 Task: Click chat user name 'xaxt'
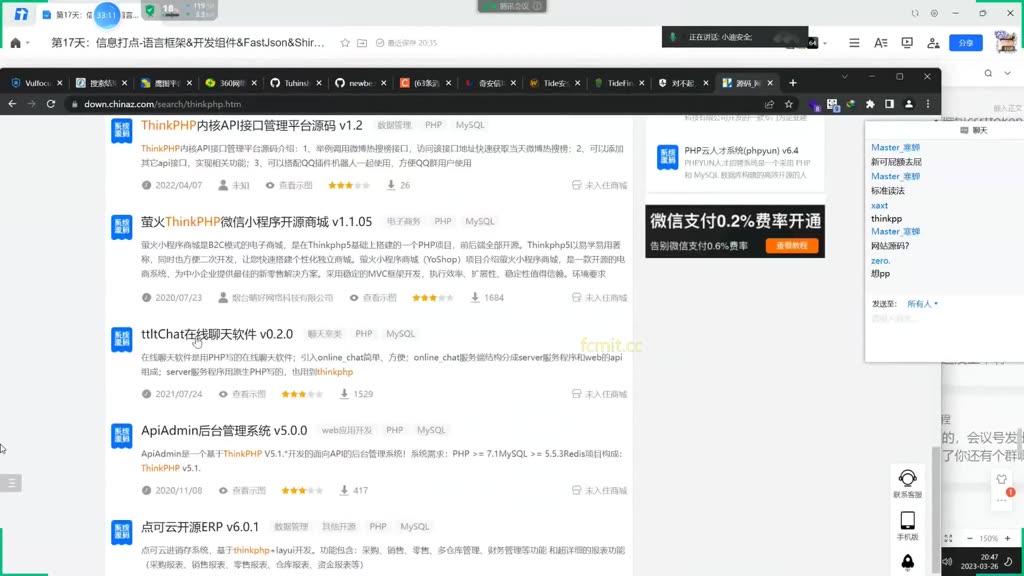[879, 205]
